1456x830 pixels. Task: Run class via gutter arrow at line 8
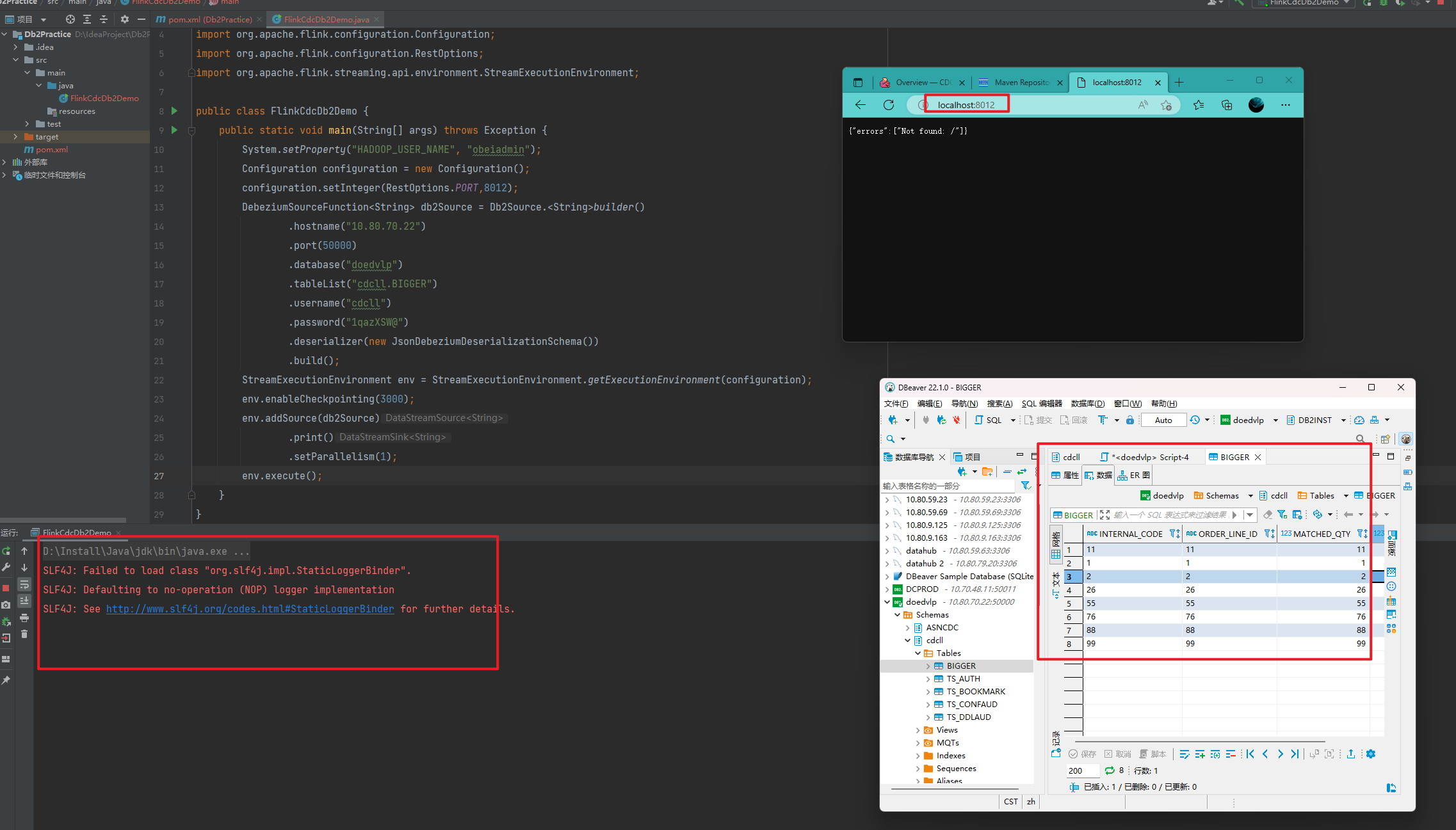174,111
